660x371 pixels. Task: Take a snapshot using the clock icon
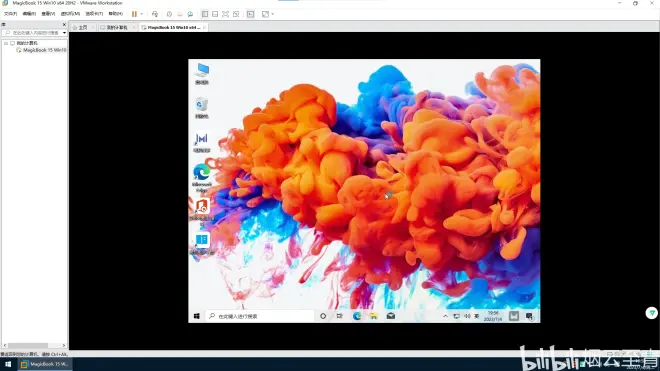[x=169, y=14]
